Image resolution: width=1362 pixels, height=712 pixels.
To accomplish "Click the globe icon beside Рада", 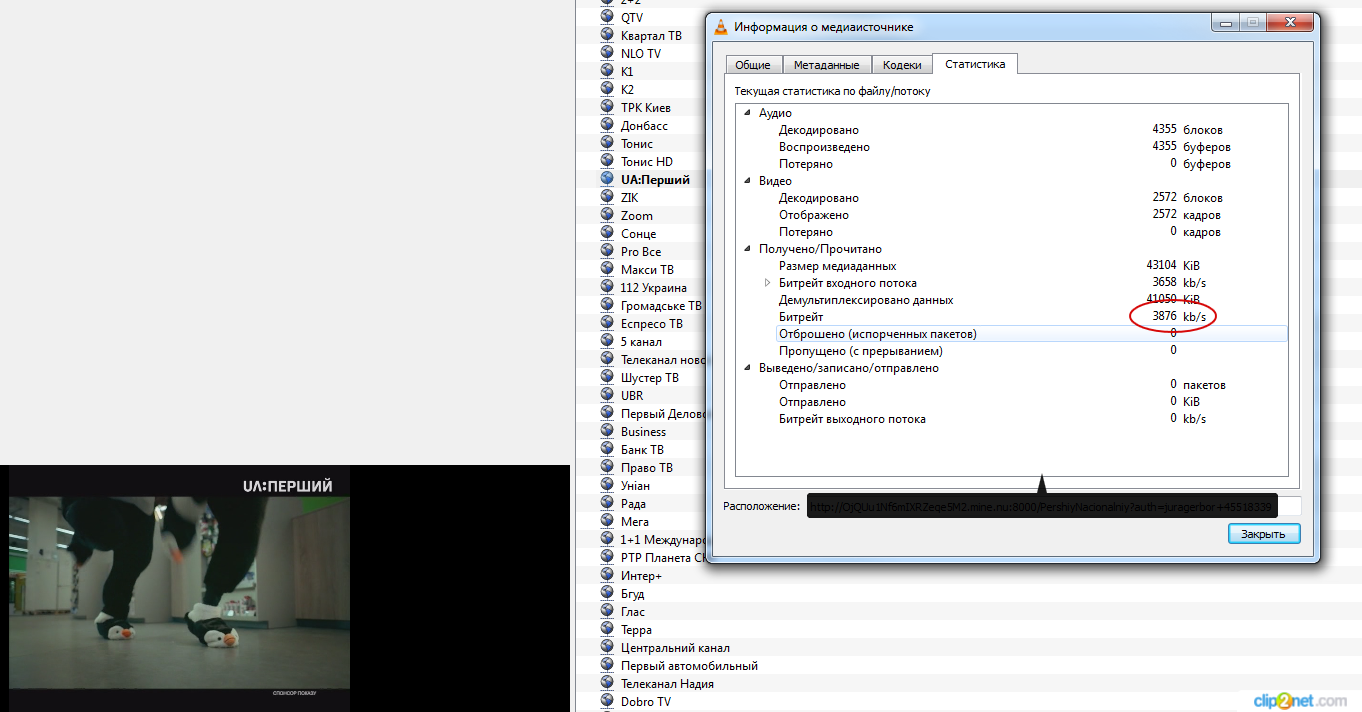I will point(607,503).
